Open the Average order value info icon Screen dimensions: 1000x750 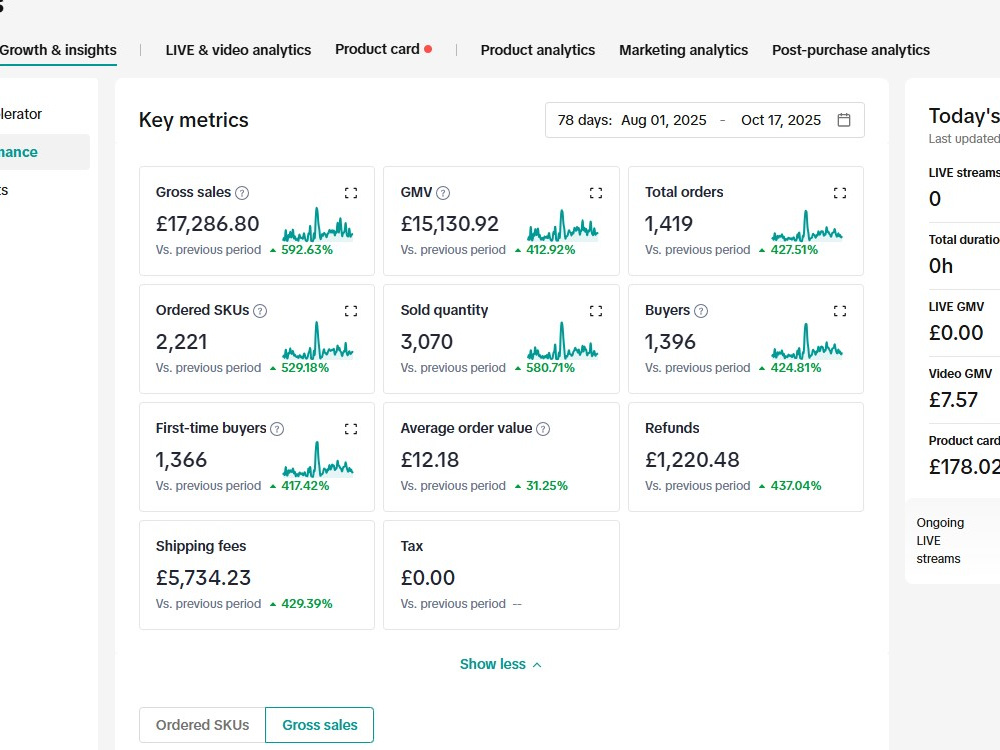(543, 429)
